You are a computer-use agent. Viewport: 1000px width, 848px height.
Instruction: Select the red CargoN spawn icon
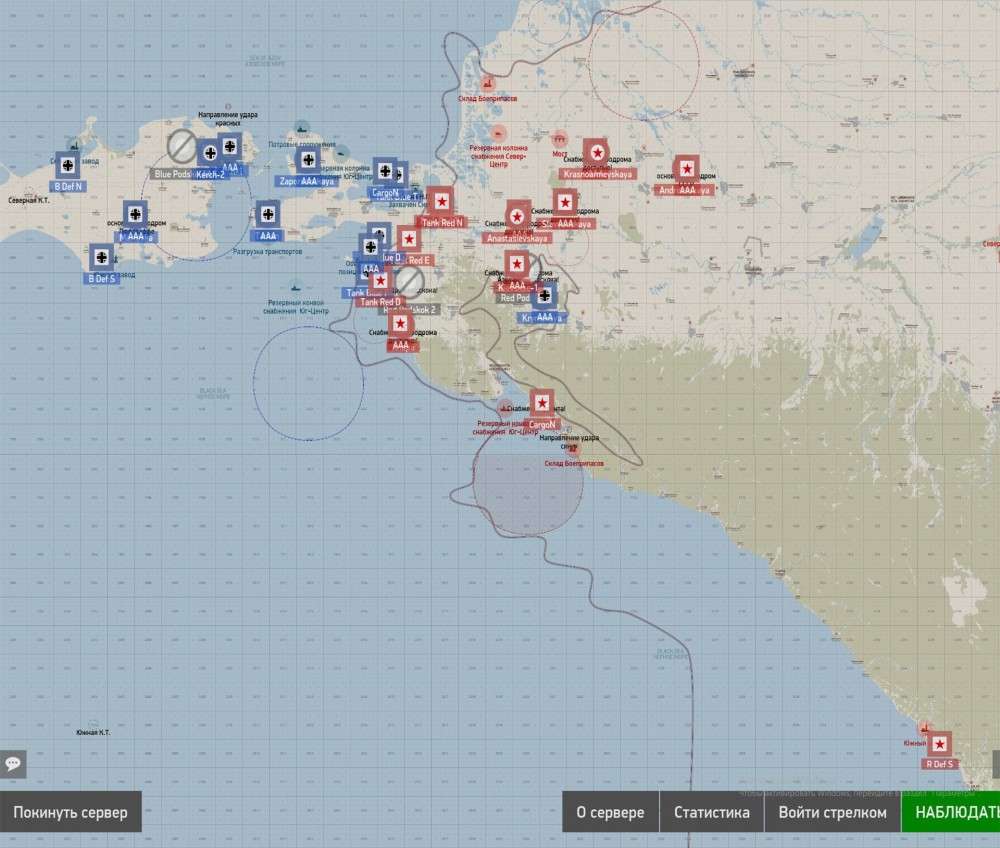(x=542, y=403)
